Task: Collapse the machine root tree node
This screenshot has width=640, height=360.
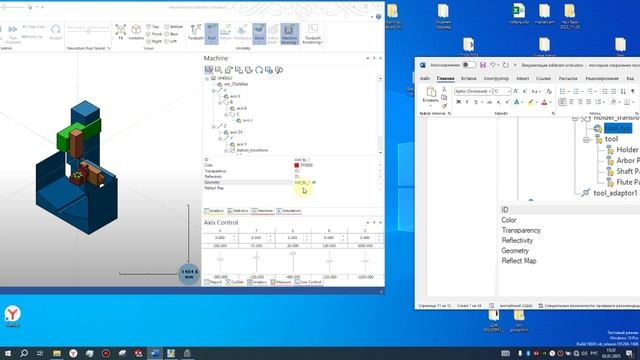Action: (x=207, y=78)
